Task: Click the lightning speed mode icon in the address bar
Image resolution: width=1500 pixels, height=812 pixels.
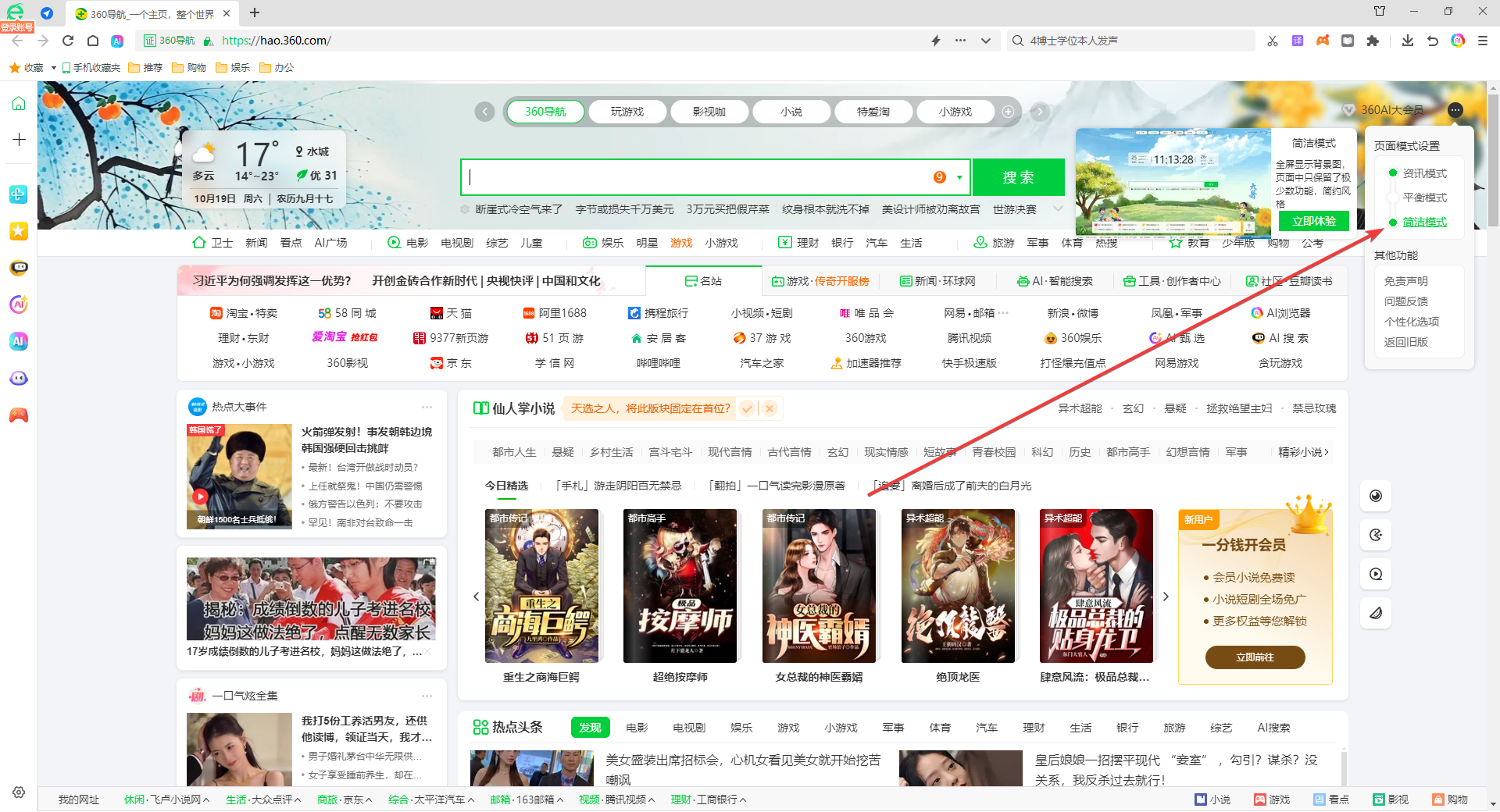Action: (936, 41)
